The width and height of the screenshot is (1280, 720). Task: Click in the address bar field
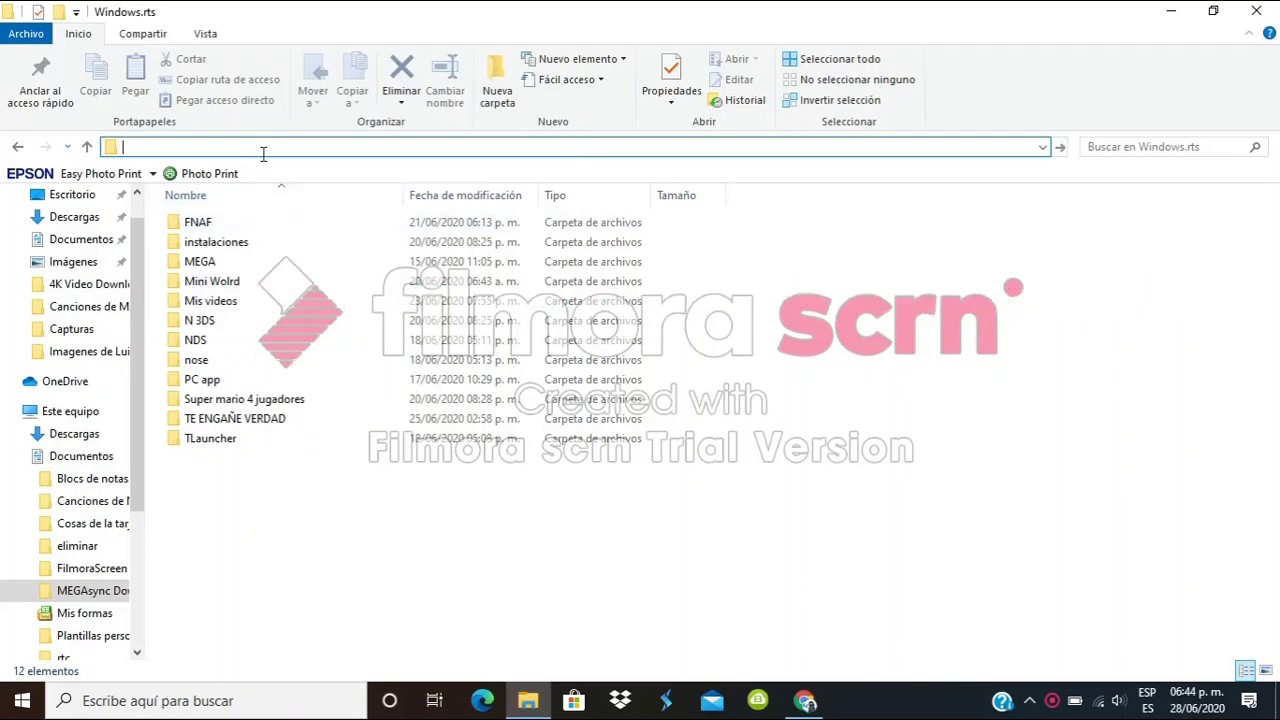point(575,147)
